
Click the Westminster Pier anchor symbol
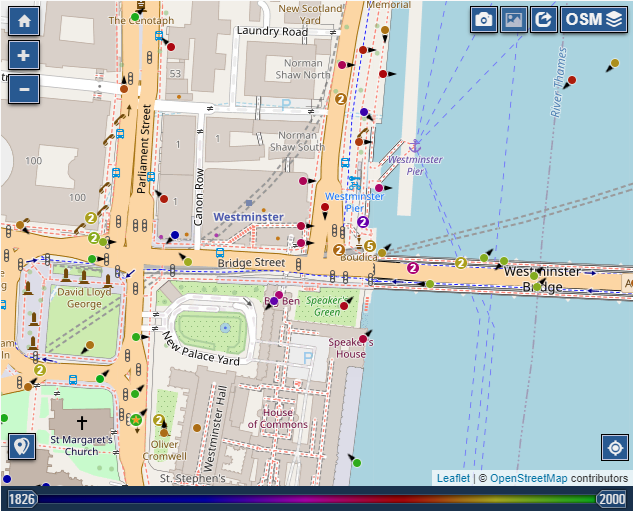click(416, 146)
